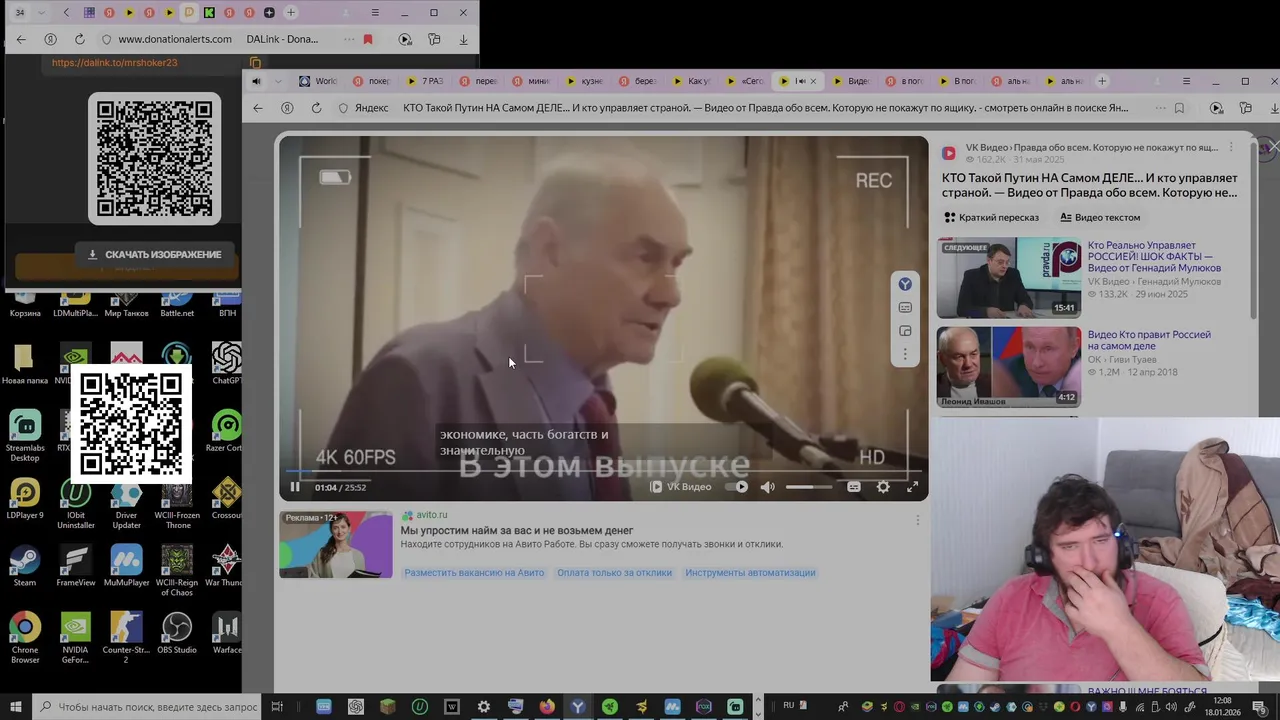Open Streamlabs Desktop shortcut

pos(25,435)
